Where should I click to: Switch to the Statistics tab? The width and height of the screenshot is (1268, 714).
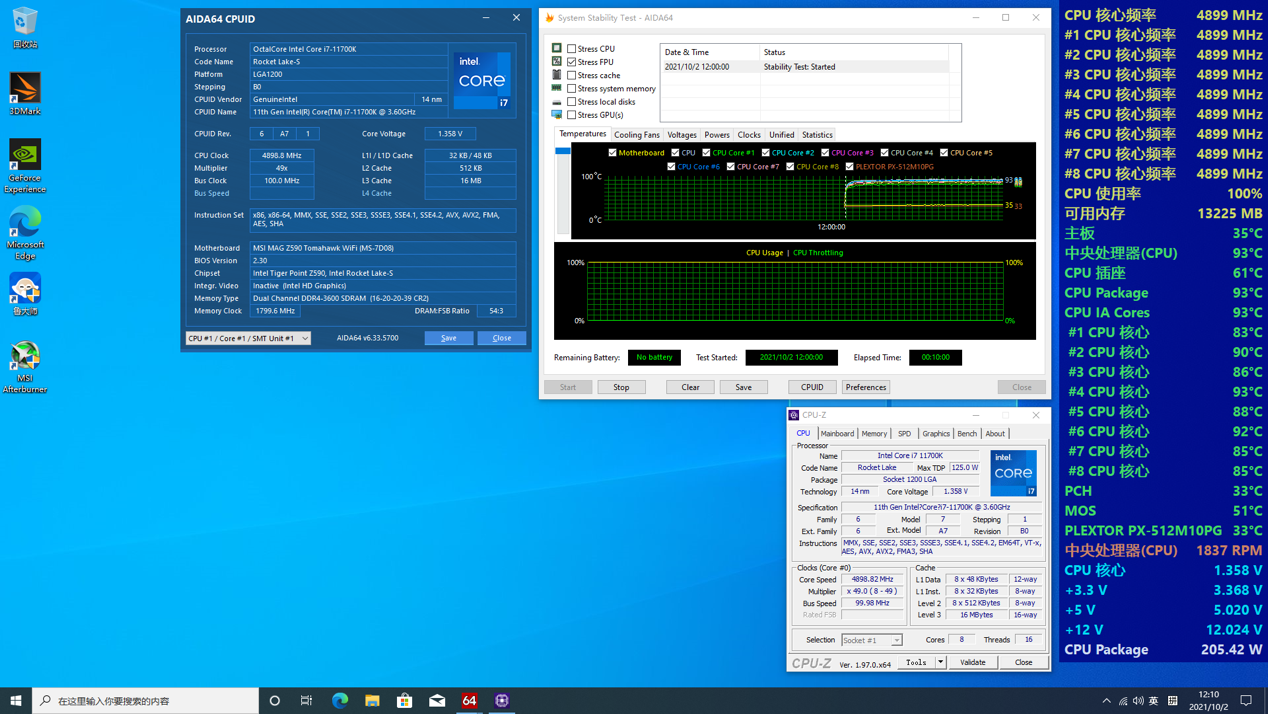click(817, 135)
